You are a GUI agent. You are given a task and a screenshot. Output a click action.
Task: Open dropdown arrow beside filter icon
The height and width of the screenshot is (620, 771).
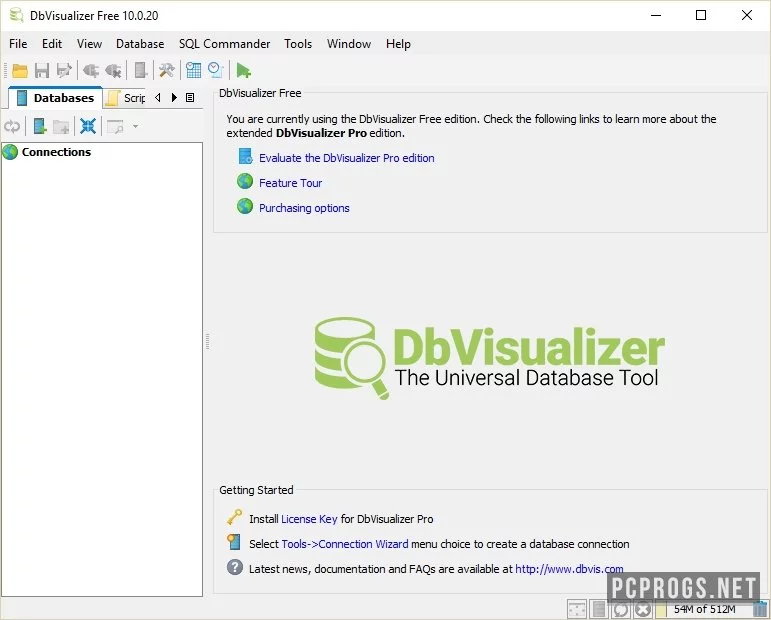[135, 127]
